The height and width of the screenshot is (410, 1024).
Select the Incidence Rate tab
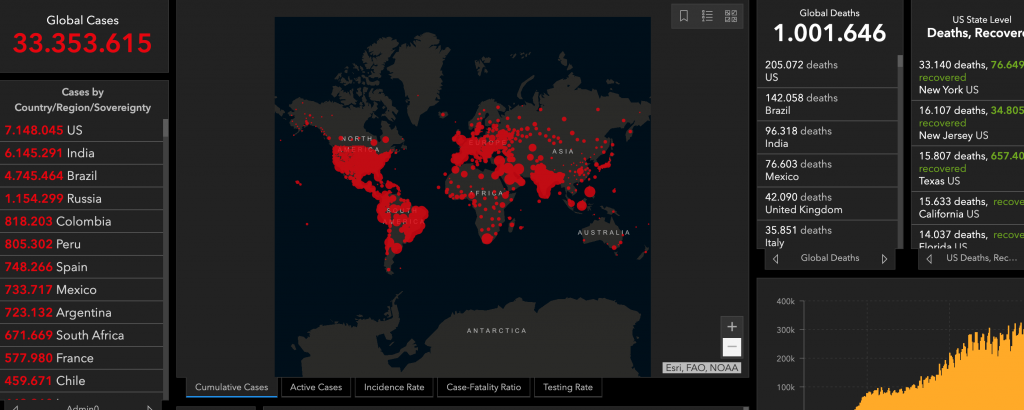tap(393, 387)
